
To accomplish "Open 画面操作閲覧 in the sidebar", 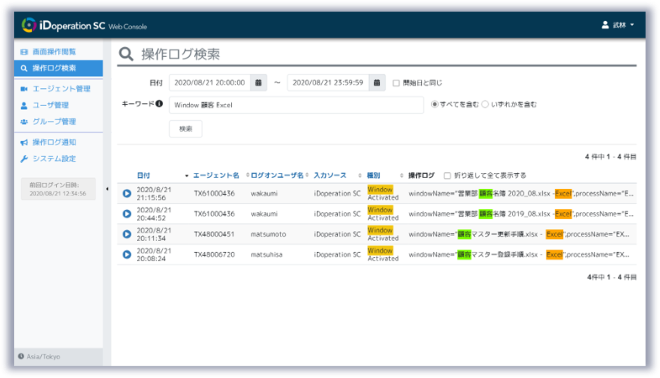I will tap(54, 51).
